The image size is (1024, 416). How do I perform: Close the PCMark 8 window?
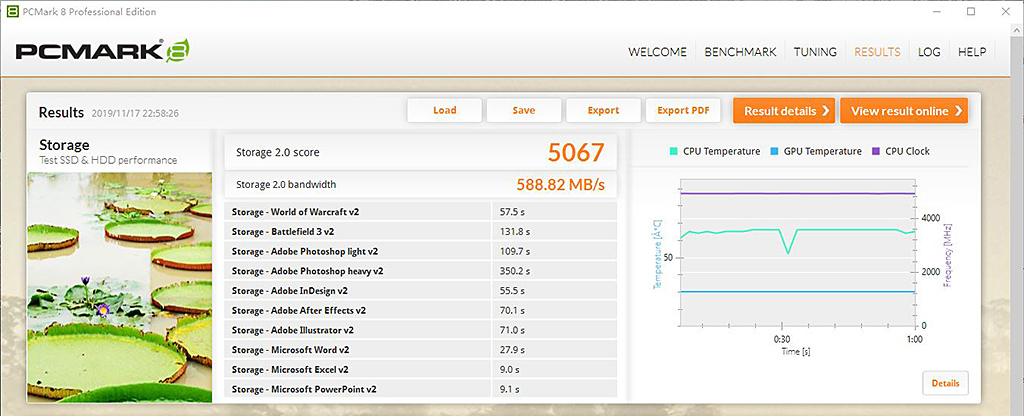(1006, 12)
